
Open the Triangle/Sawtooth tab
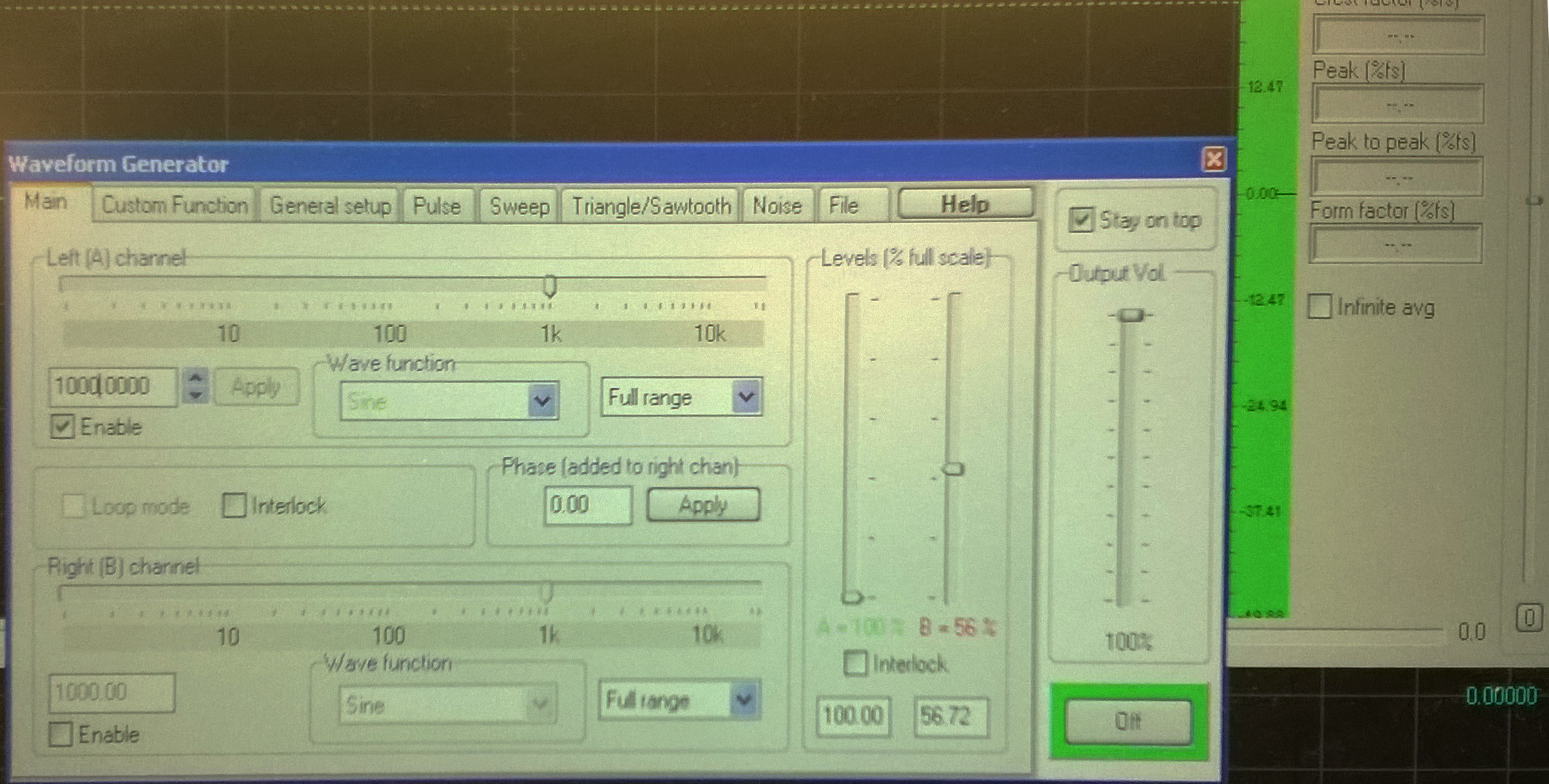tap(651, 207)
